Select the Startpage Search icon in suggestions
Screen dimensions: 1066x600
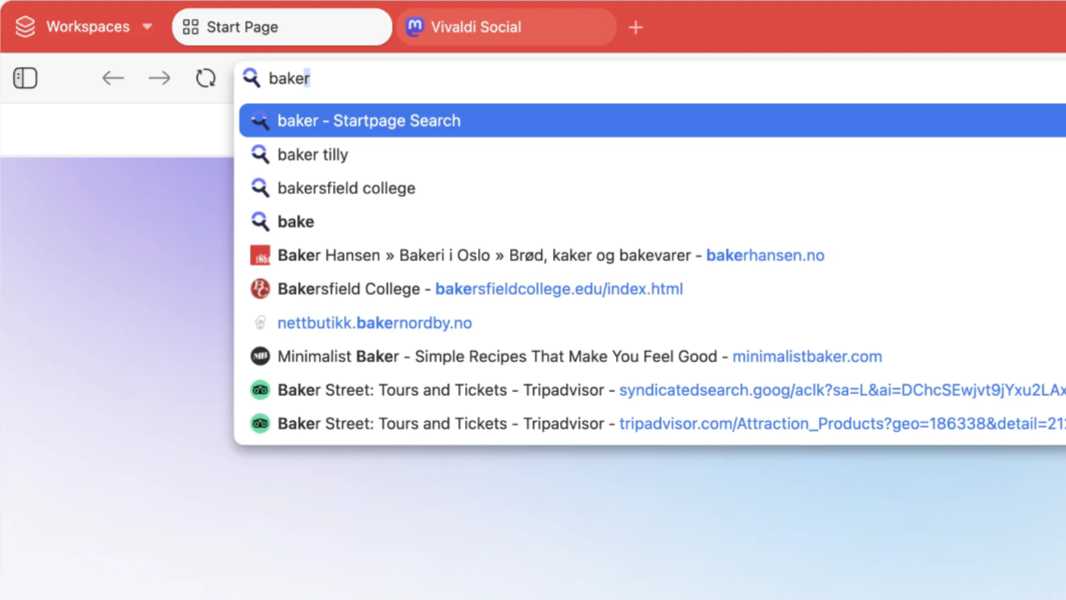260,120
